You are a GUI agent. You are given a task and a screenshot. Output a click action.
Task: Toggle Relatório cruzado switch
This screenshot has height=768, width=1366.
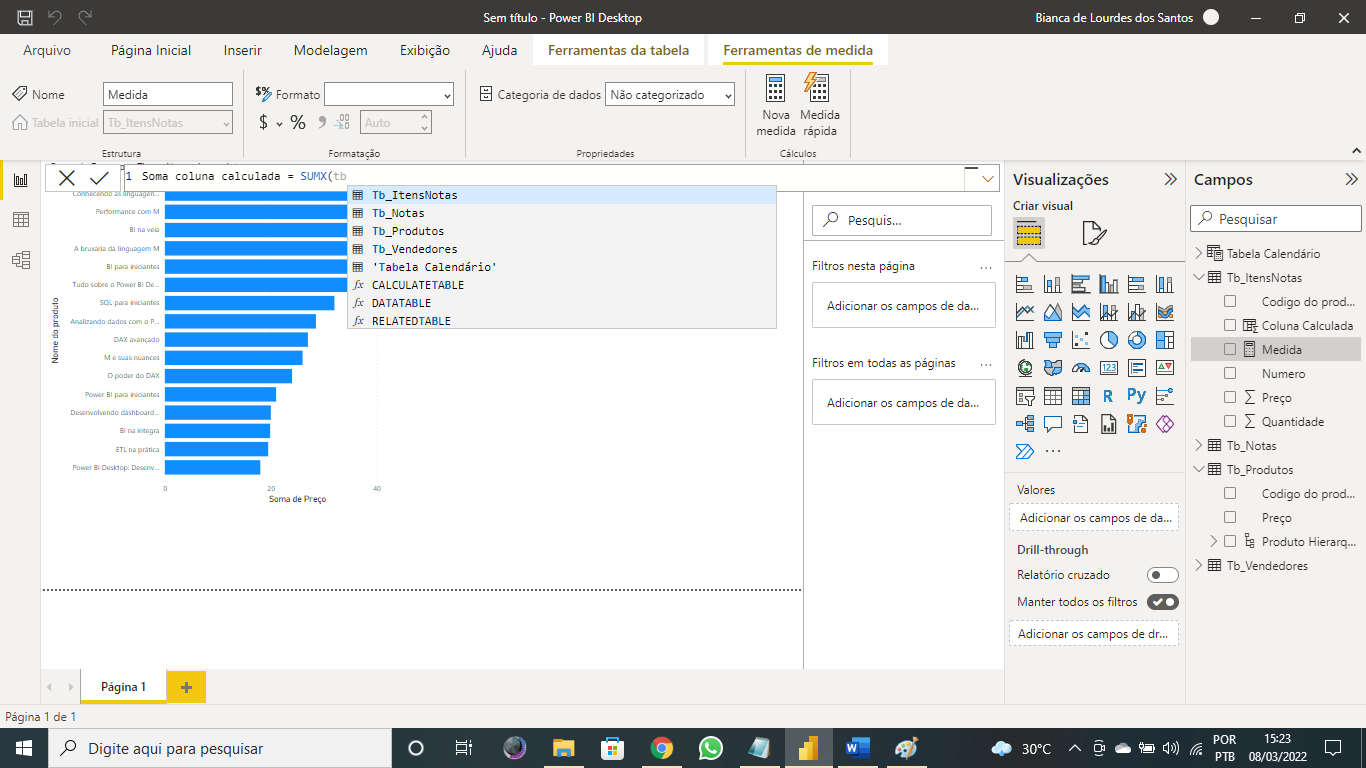[1163, 575]
